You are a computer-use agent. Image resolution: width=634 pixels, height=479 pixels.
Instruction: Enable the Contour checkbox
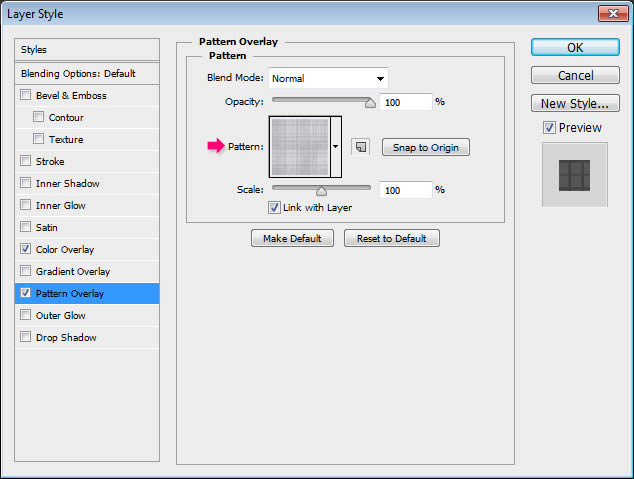click(38, 117)
